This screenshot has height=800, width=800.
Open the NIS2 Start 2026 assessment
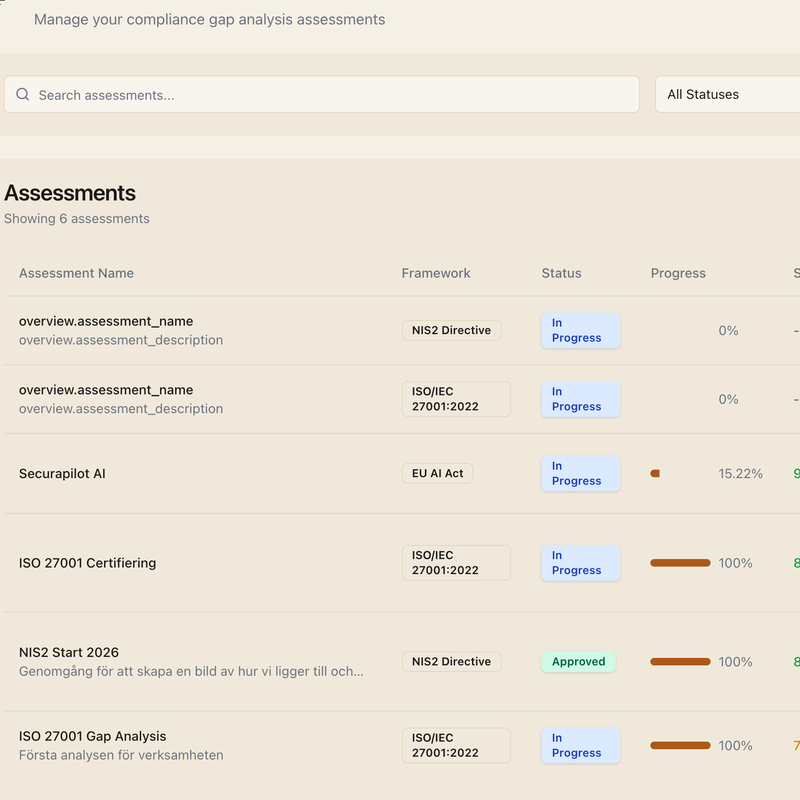click(69, 653)
